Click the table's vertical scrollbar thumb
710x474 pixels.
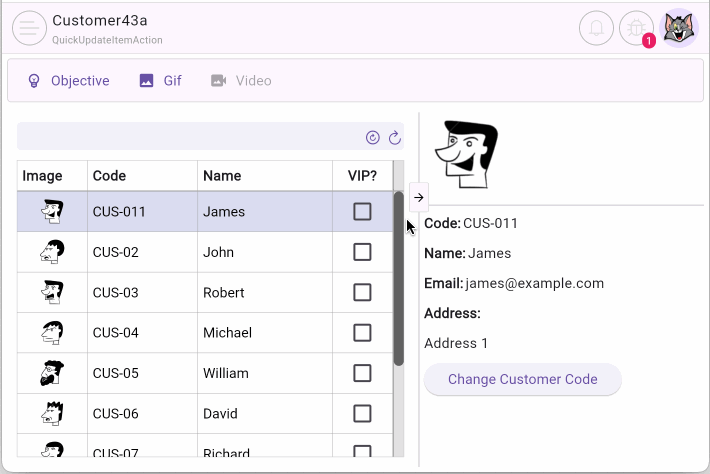click(x=399, y=280)
